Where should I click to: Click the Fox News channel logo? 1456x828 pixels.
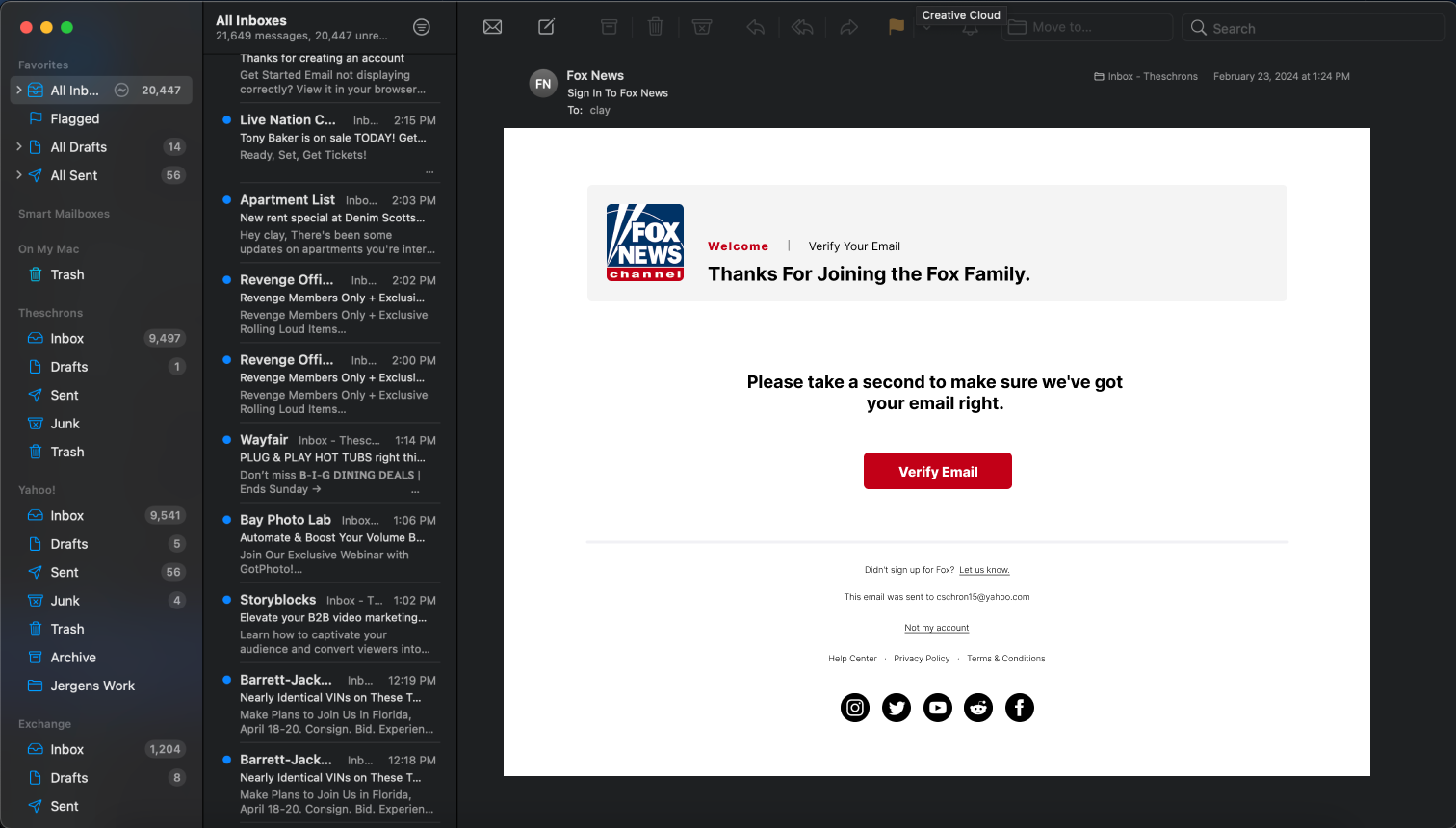645,243
